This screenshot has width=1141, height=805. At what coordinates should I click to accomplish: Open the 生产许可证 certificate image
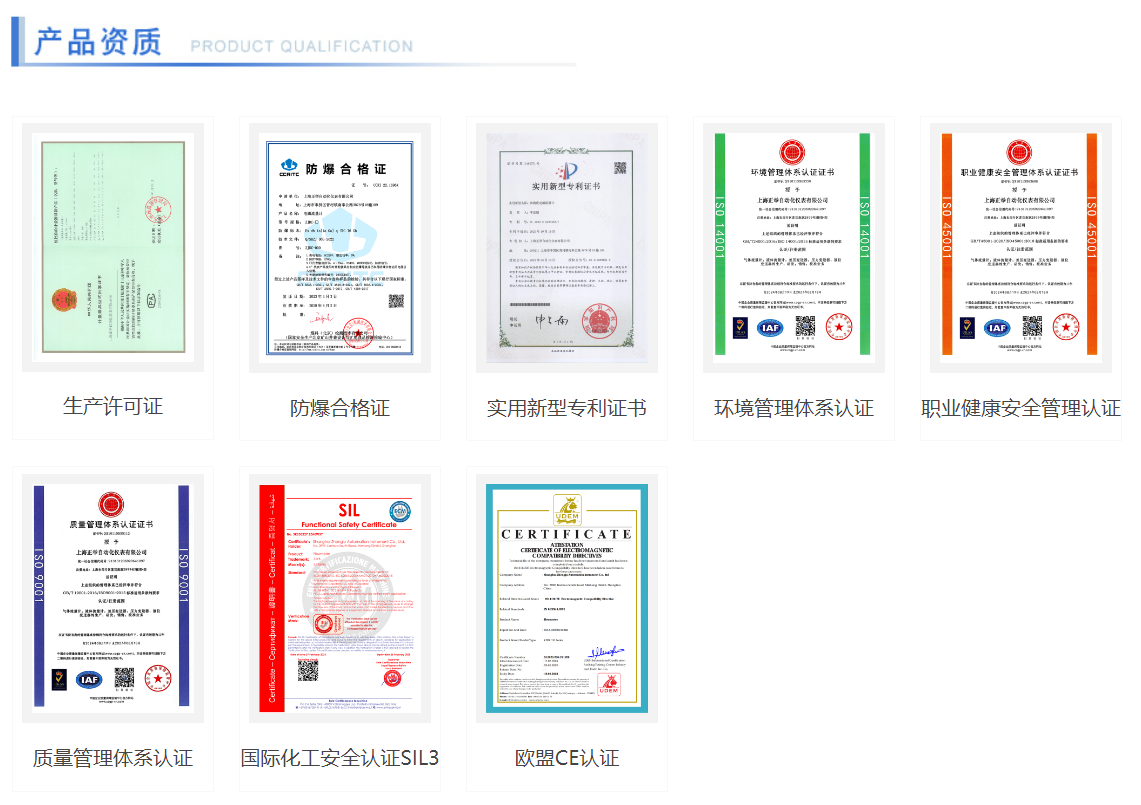113,247
